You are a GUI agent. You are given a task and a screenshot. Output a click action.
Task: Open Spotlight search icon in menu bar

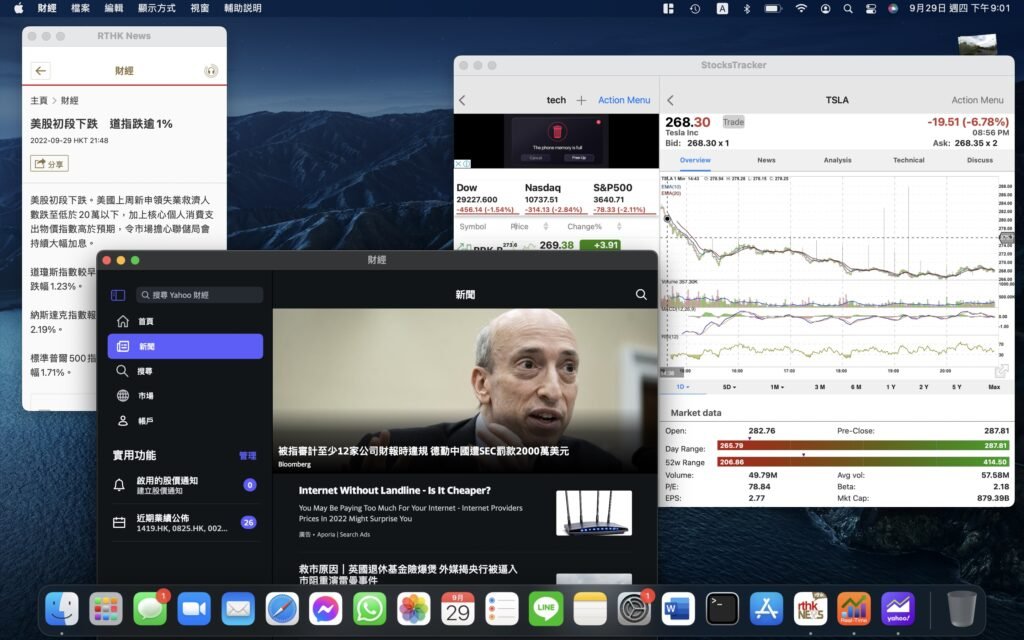848,8
